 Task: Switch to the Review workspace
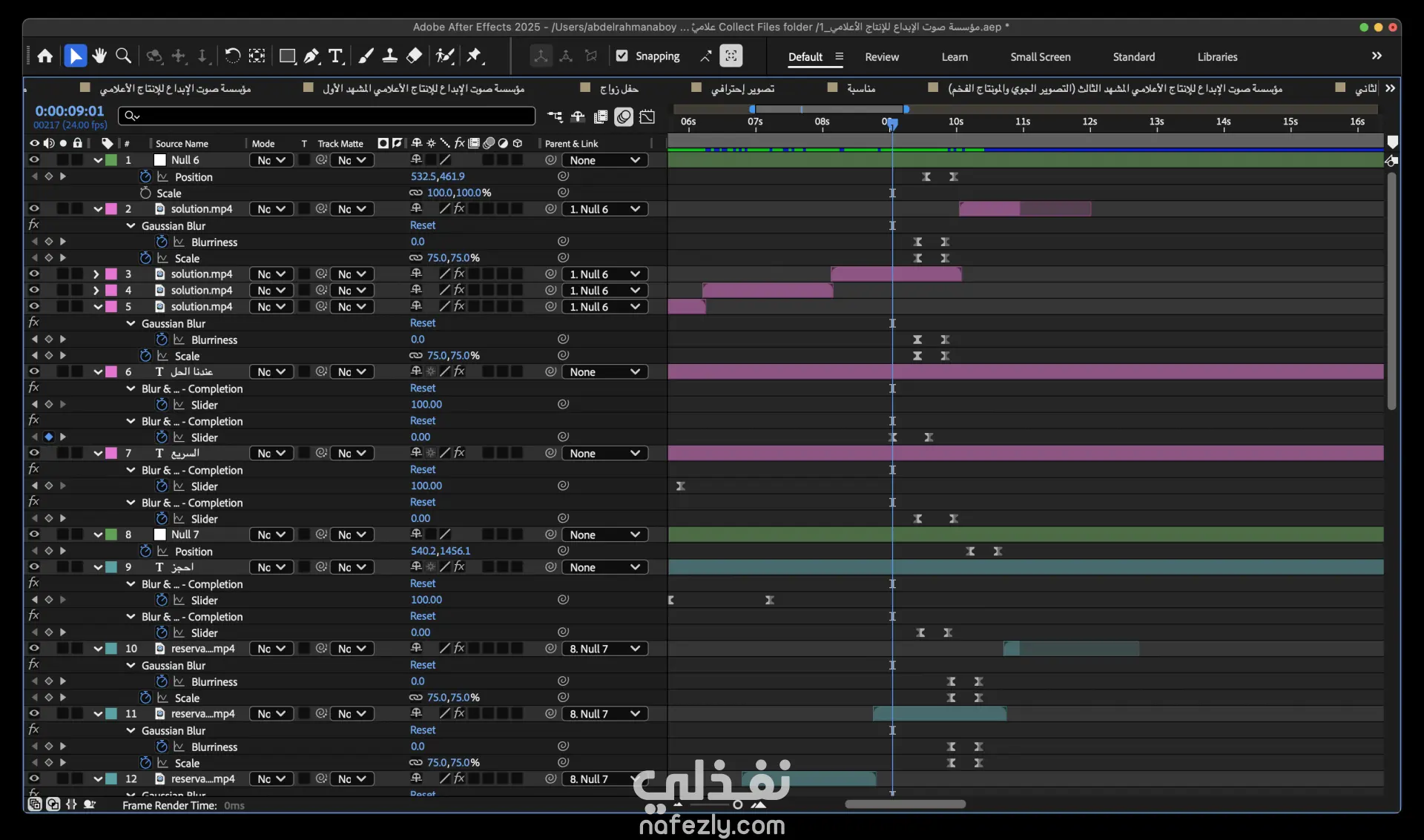[881, 57]
